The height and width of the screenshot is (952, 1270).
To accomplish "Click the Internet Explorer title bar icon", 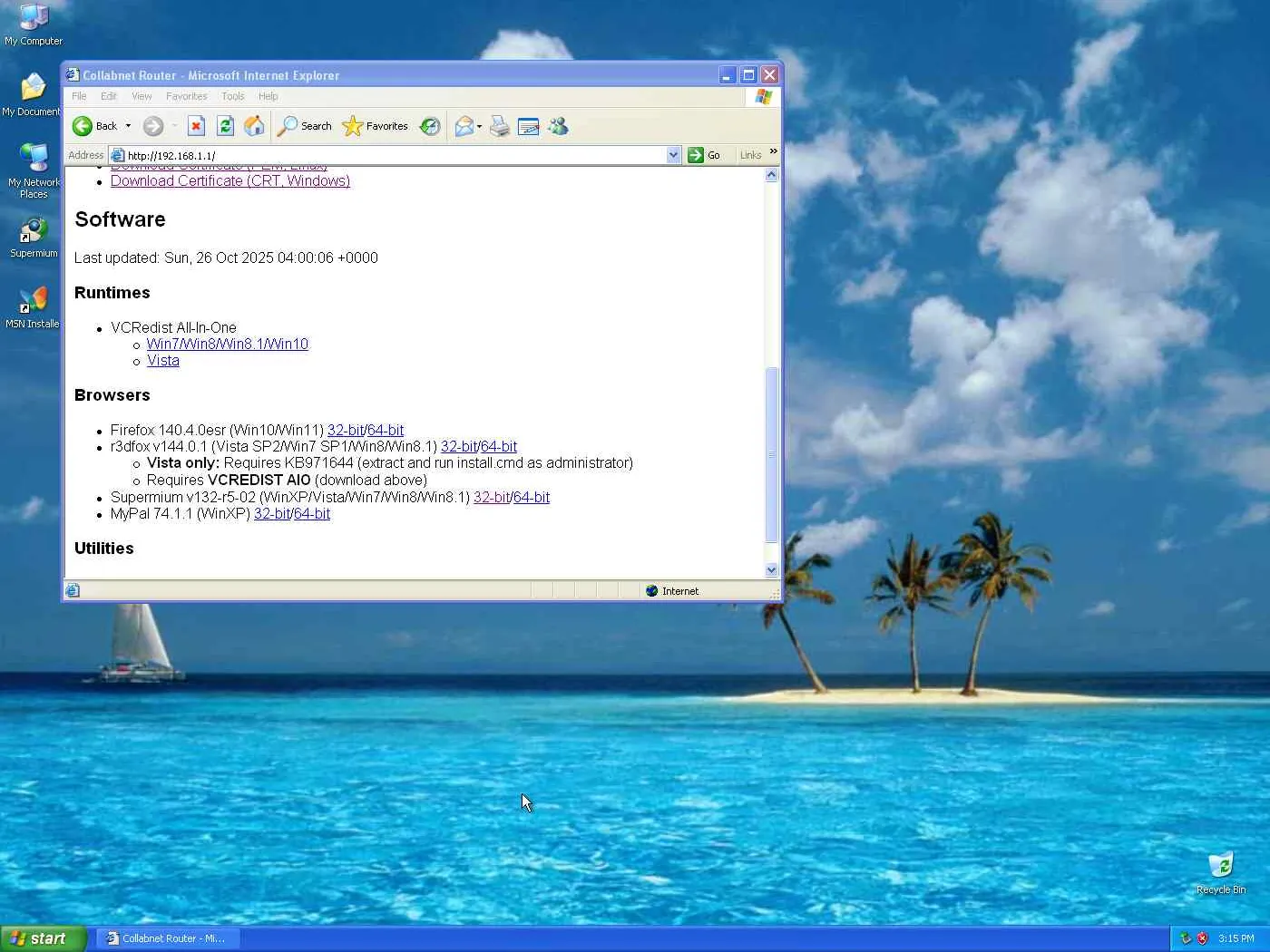I will (73, 75).
